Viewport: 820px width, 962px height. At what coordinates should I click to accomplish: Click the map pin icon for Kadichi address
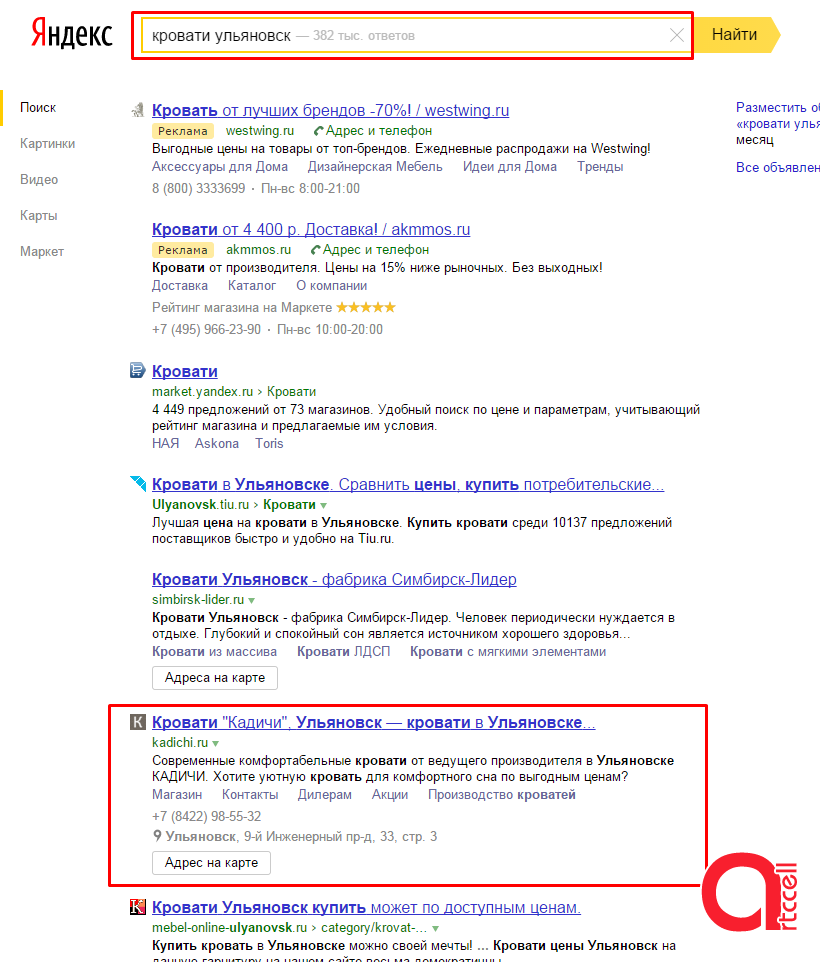click(x=158, y=836)
